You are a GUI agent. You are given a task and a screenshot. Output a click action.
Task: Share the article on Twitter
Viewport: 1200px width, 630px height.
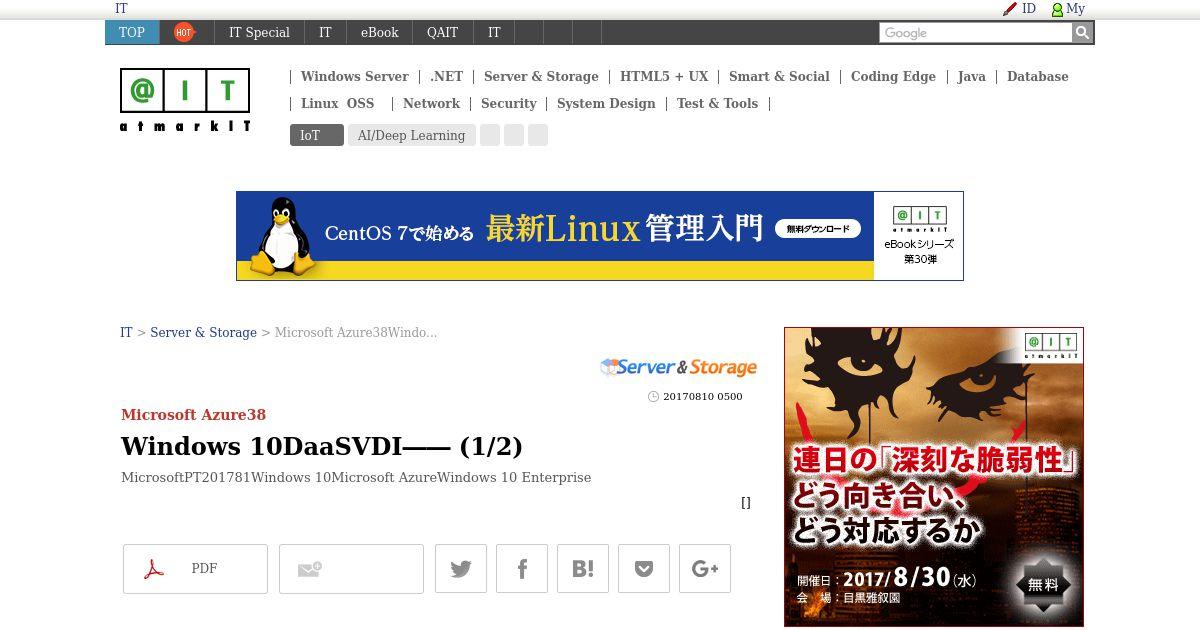tap(461, 569)
